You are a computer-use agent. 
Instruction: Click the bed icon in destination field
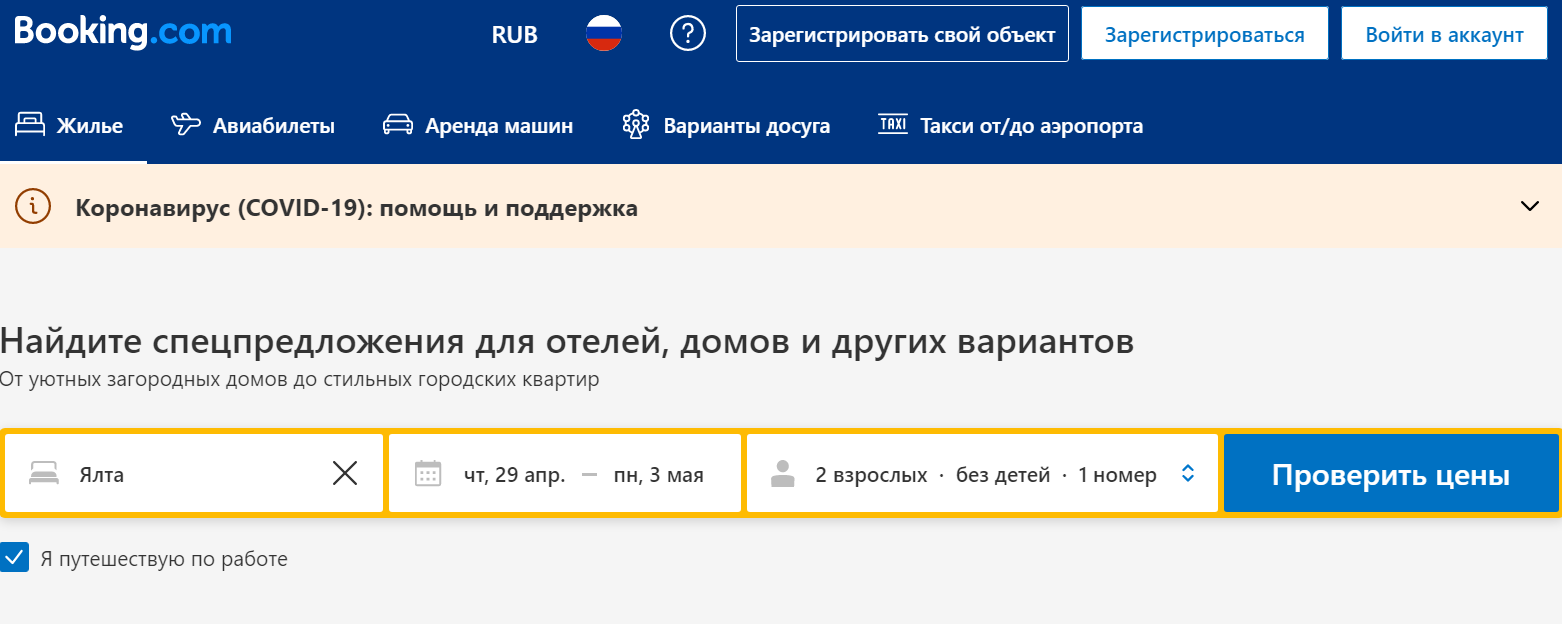click(x=44, y=474)
